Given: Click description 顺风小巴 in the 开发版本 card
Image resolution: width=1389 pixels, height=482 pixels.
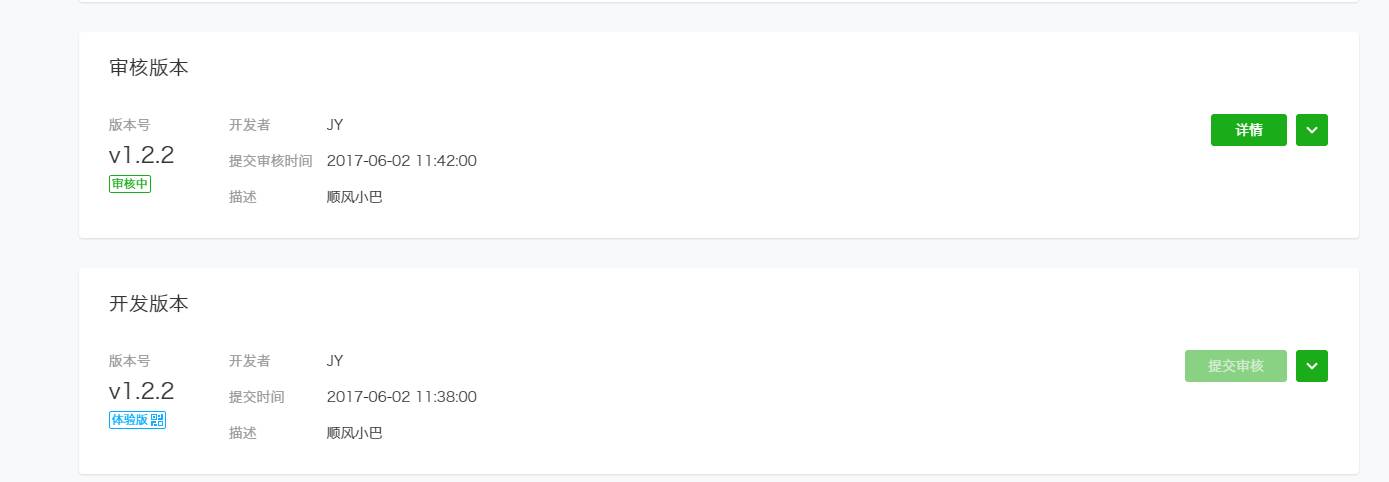Looking at the screenshot, I should point(354,433).
